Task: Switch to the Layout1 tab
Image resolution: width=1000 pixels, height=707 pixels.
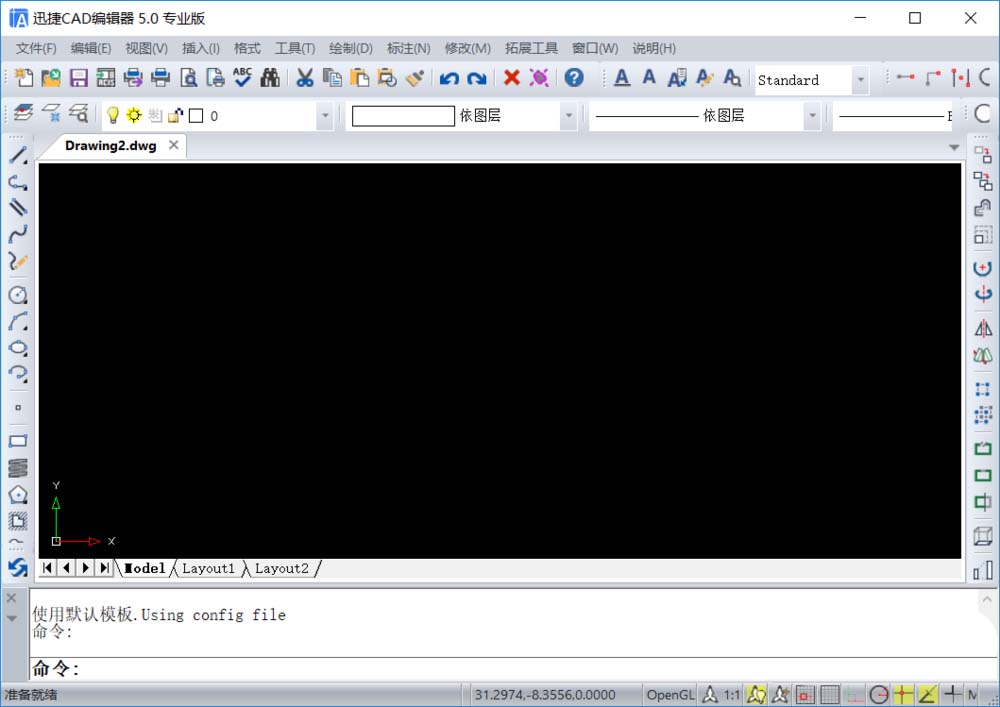Action: 208,568
